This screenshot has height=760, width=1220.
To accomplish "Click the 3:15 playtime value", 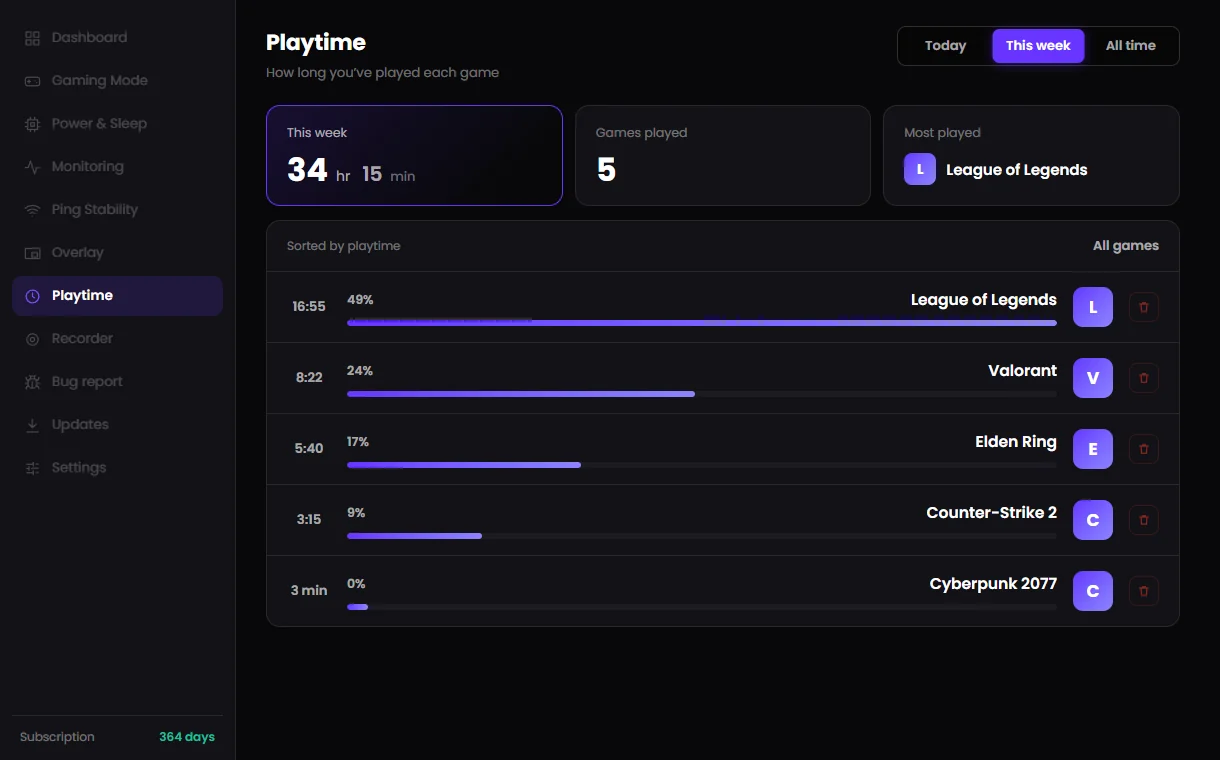I will (x=309, y=520).
